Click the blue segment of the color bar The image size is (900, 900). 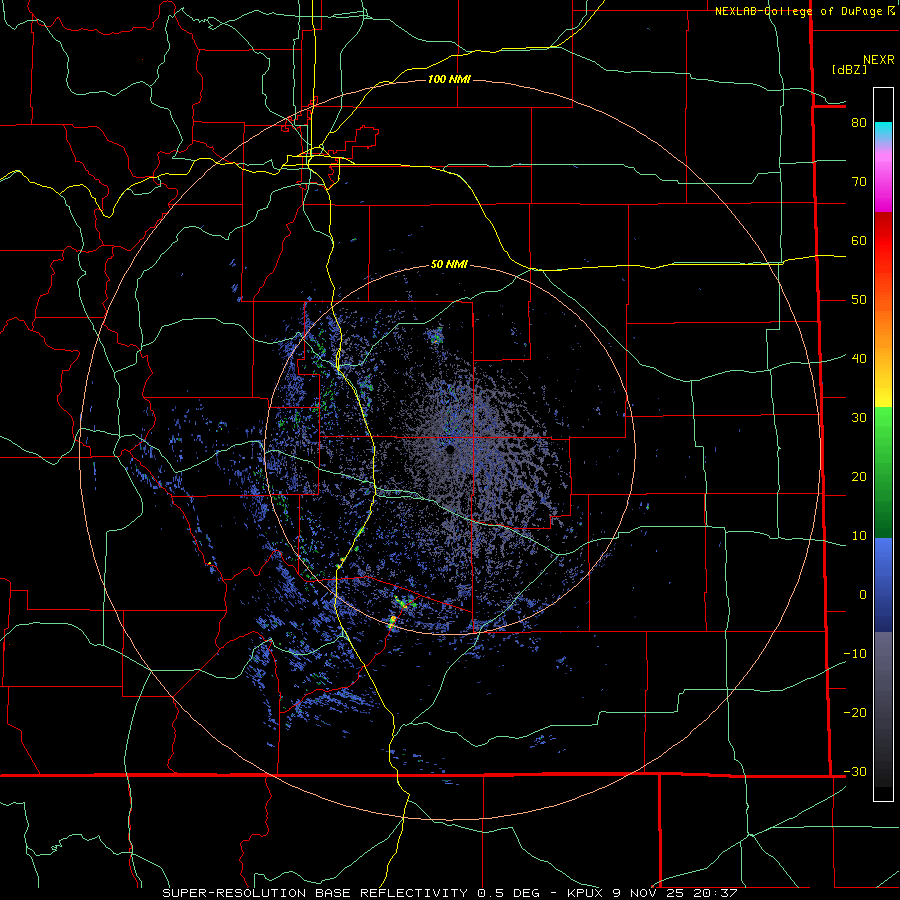point(883,584)
